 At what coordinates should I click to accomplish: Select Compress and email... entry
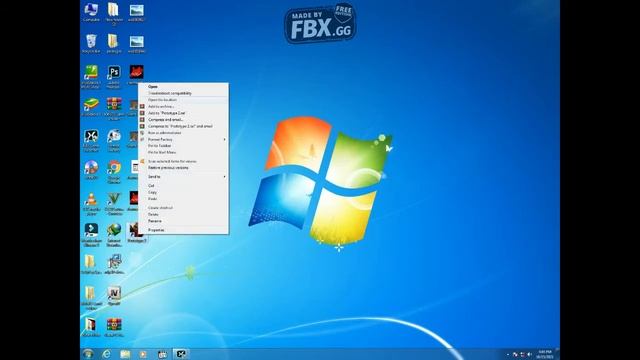183,120
